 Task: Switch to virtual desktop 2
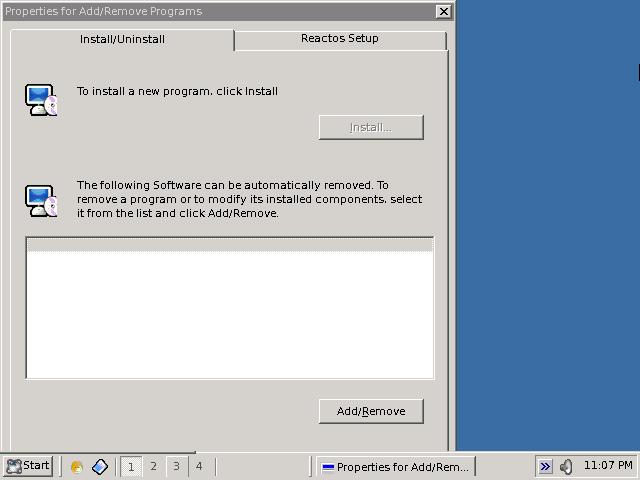(x=153, y=466)
